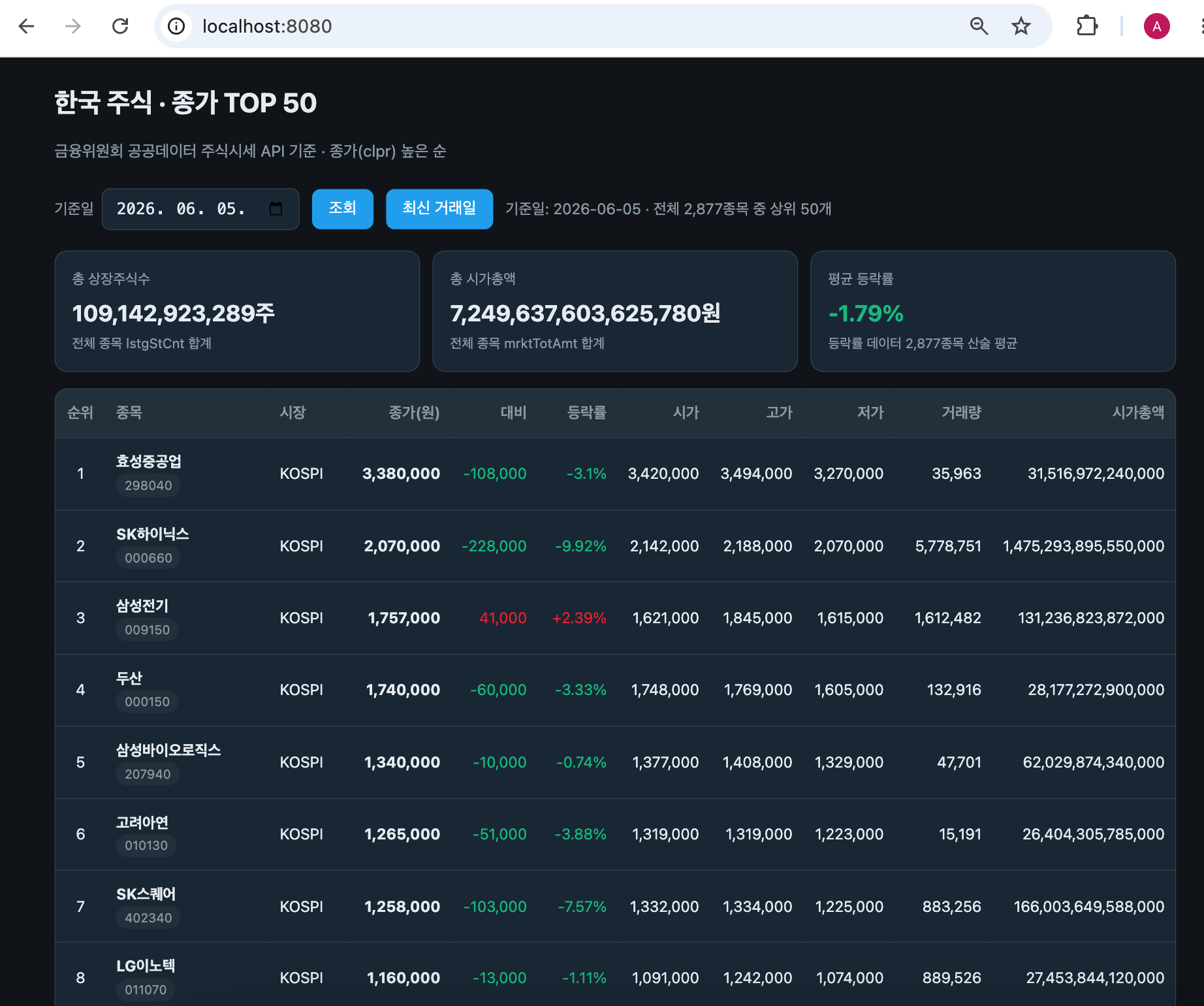Sort by the 고가 column header
Image resolution: width=1204 pixels, height=1006 pixels.
click(779, 413)
